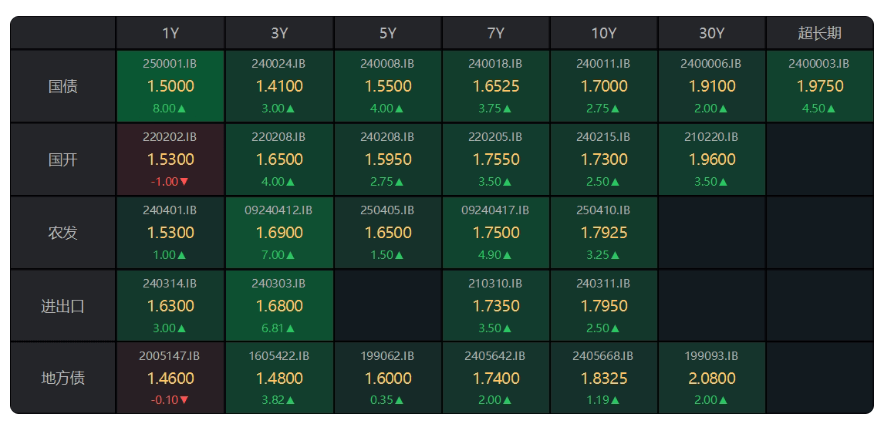Click the green up arrow on 2400003.IB
Image resolution: width=880 pixels, height=424 pixels.
[x=831, y=109]
